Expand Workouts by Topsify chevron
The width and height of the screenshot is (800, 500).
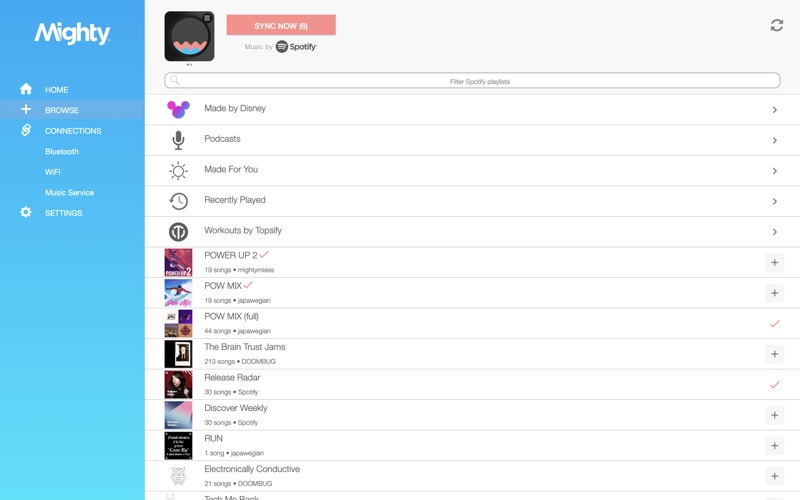pyautogui.click(x=774, y=232)
